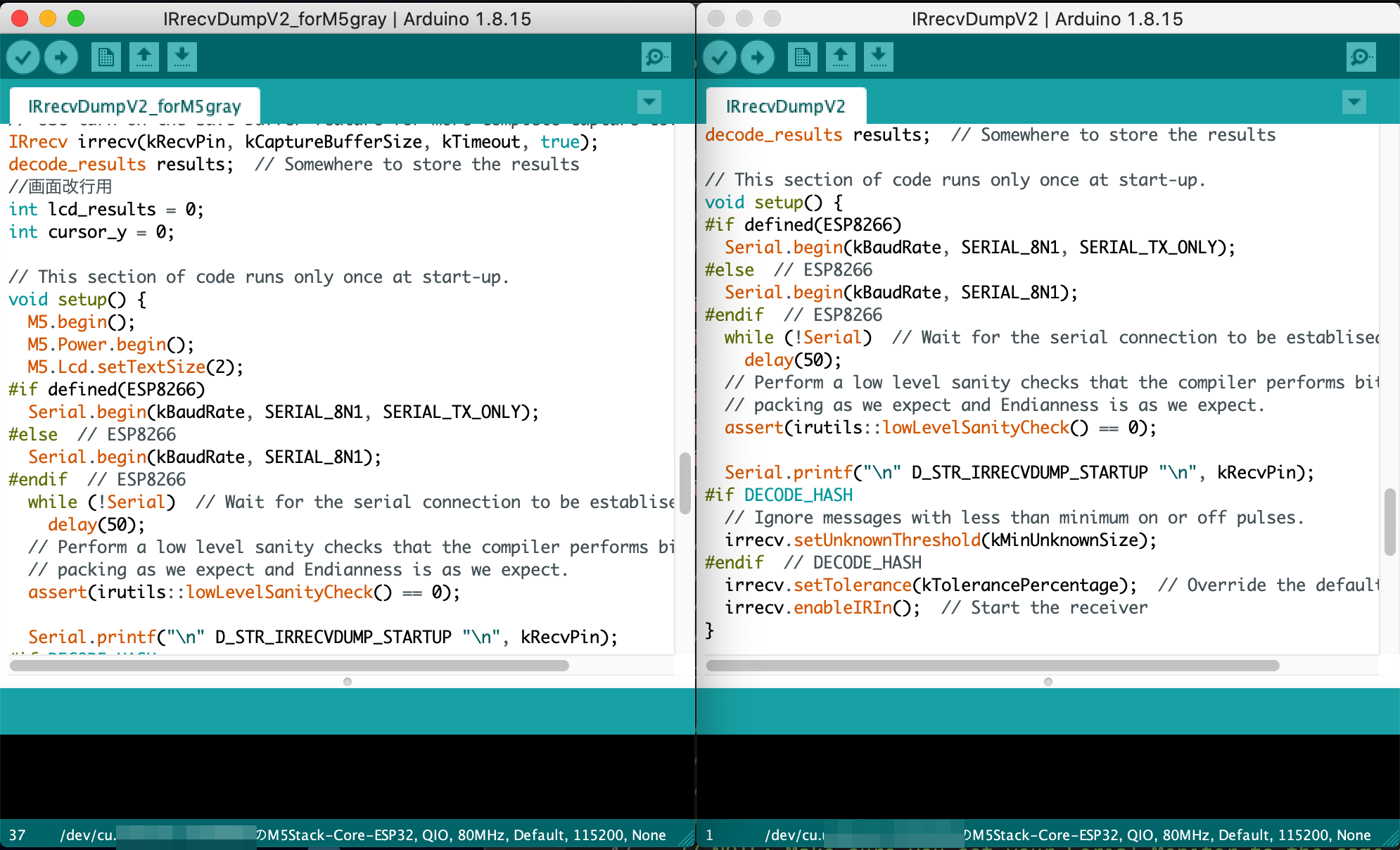Image resolution: width=1400 pixels, height=850 pixels.
Task: Select the IRrecvDumpV2 sketch tab
Action: click(785, 106)
